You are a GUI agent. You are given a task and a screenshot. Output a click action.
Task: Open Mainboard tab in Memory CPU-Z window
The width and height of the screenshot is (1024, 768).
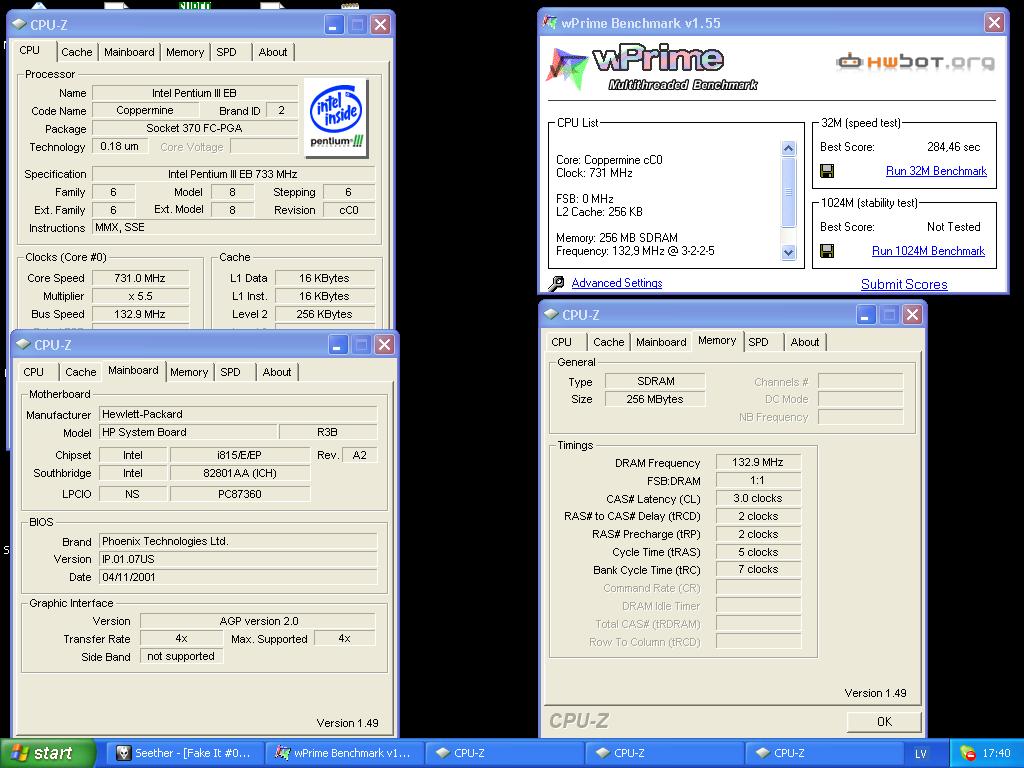pyautogui.click(x=661, y=342)
